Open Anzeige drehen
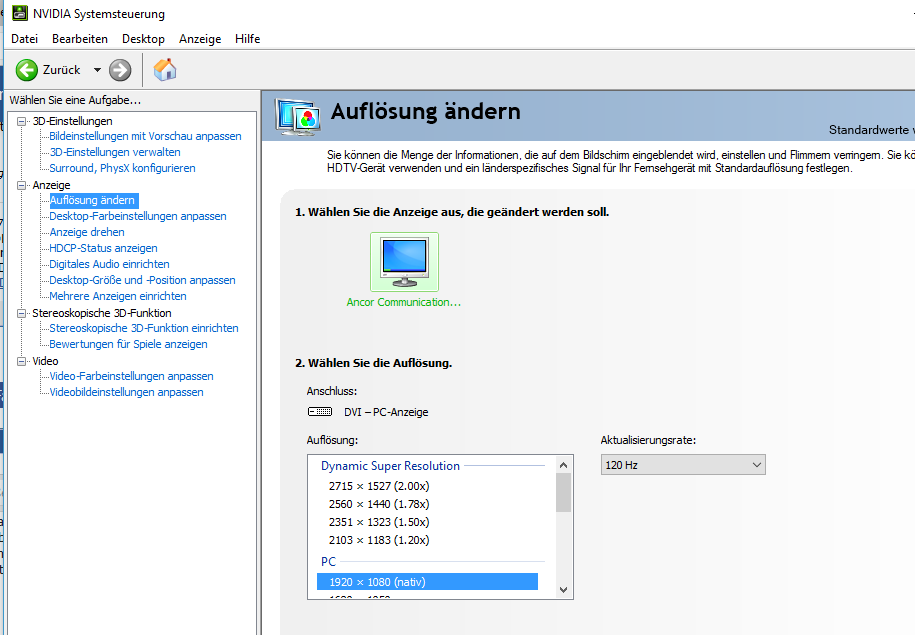Viewport: 915px width, 635px height. 87,232
